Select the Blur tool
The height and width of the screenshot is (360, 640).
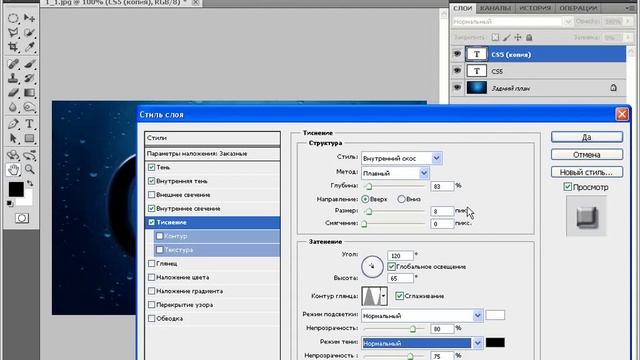(x=13, y=107)
